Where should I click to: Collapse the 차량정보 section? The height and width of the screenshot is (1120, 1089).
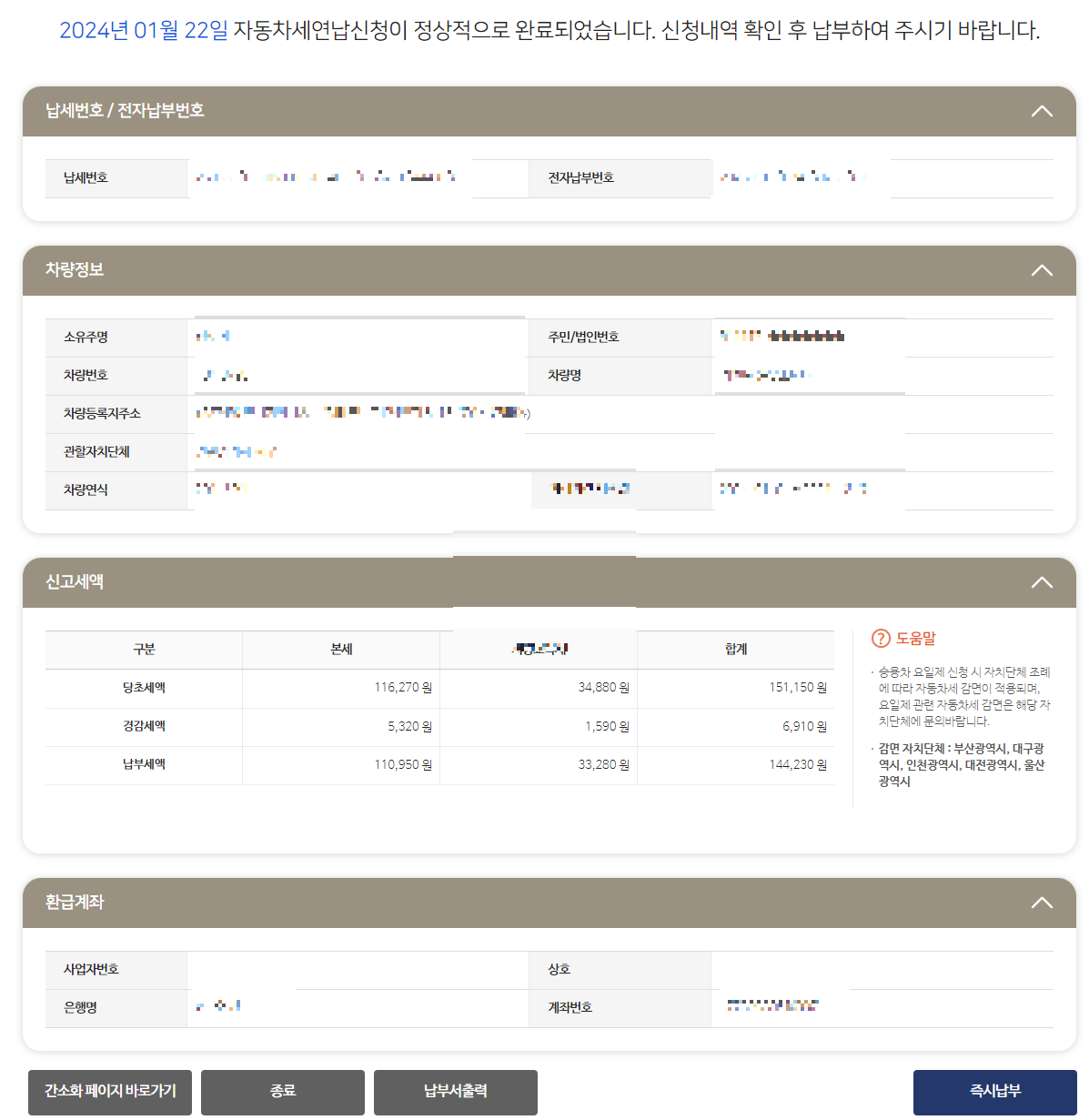(x=1041, y=270)
